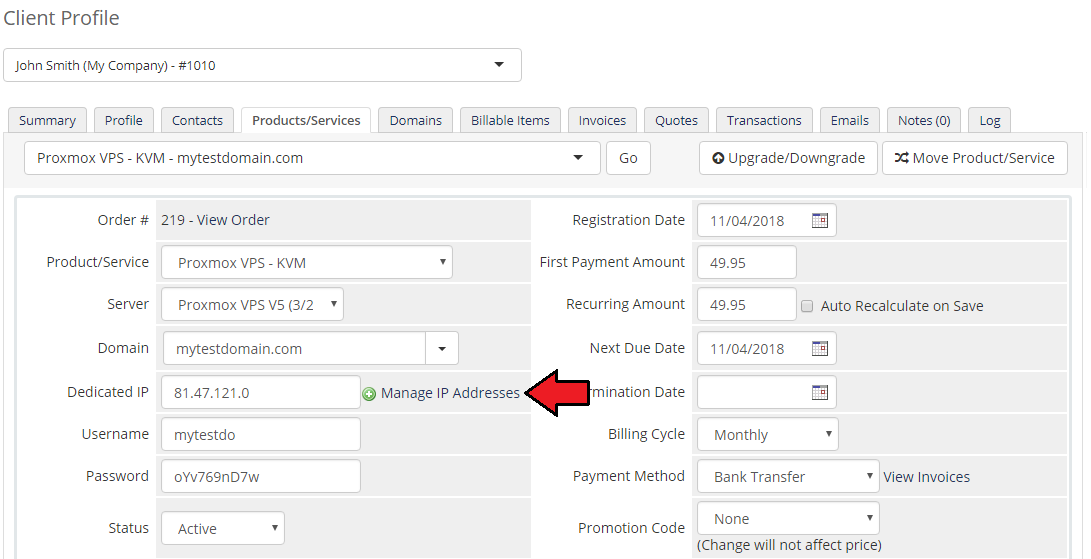Click Move Product/Service button
This screenshot has height=559, width=1091.
click(x=975, y=158)
